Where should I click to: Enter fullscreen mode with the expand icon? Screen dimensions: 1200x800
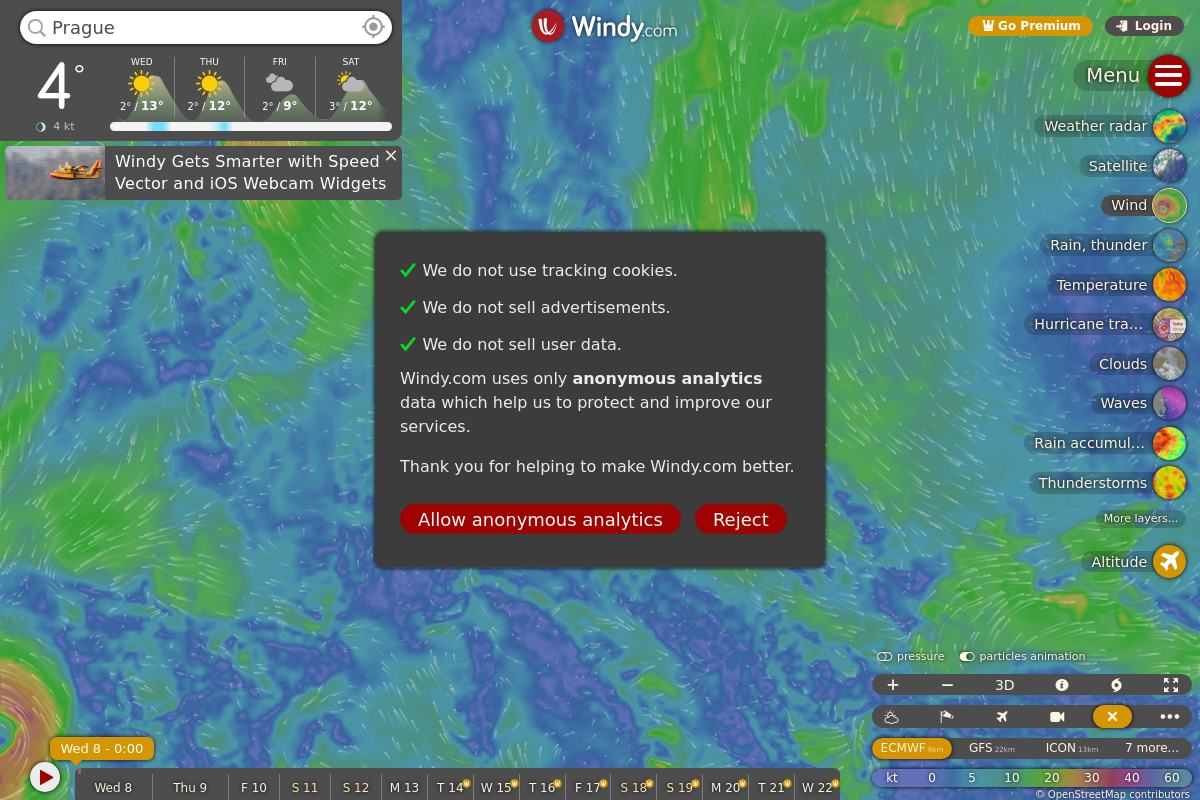(x=1170, y=685)
